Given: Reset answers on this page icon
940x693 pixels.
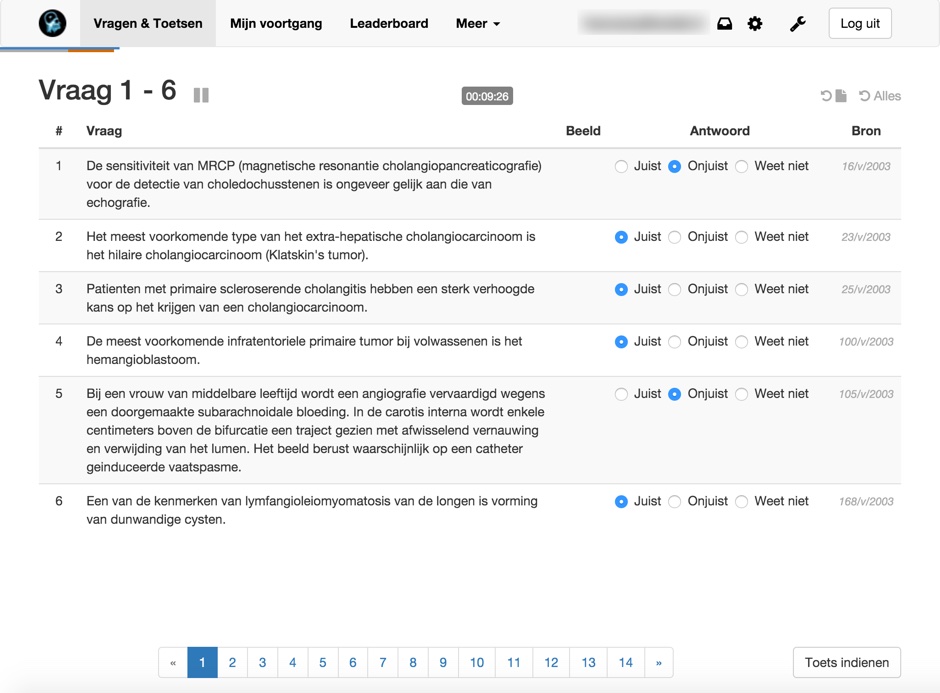Looking at the screenshot, I should point(834,96).
